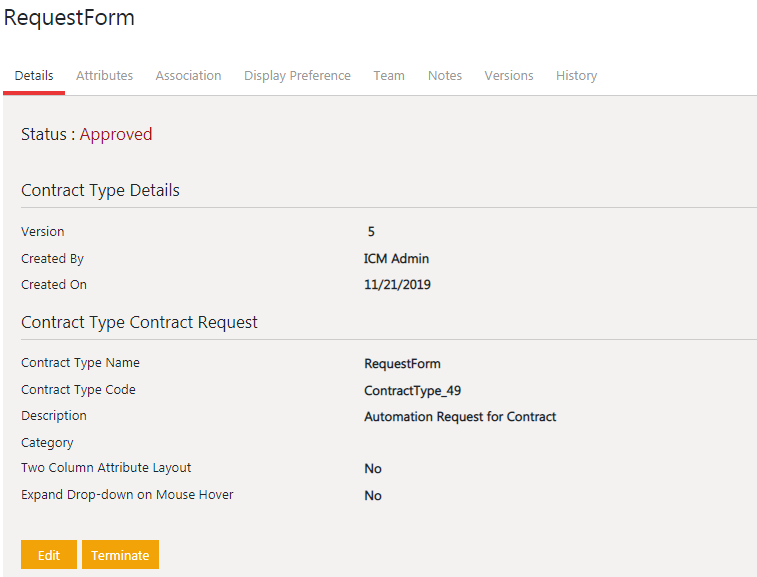The height and width of the screenshot is (577, 757).
Task: Select the 11/21/2019 created date value
Action: [x=397, y=285]
